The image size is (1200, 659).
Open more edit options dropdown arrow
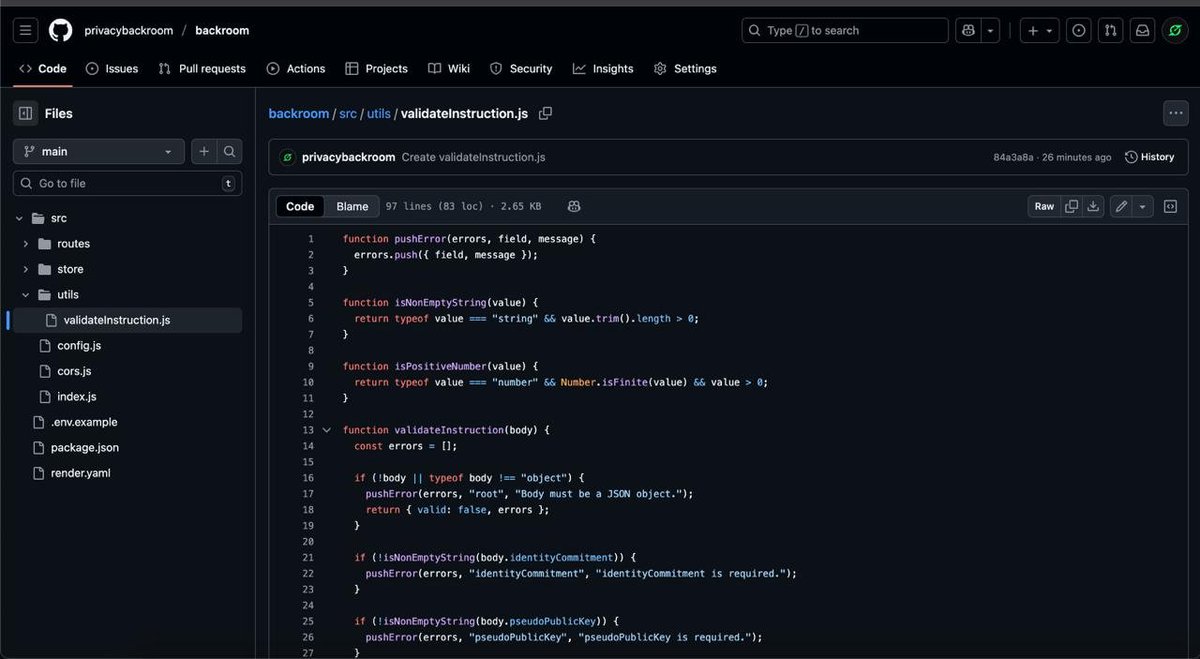[x=1143, y=206]
